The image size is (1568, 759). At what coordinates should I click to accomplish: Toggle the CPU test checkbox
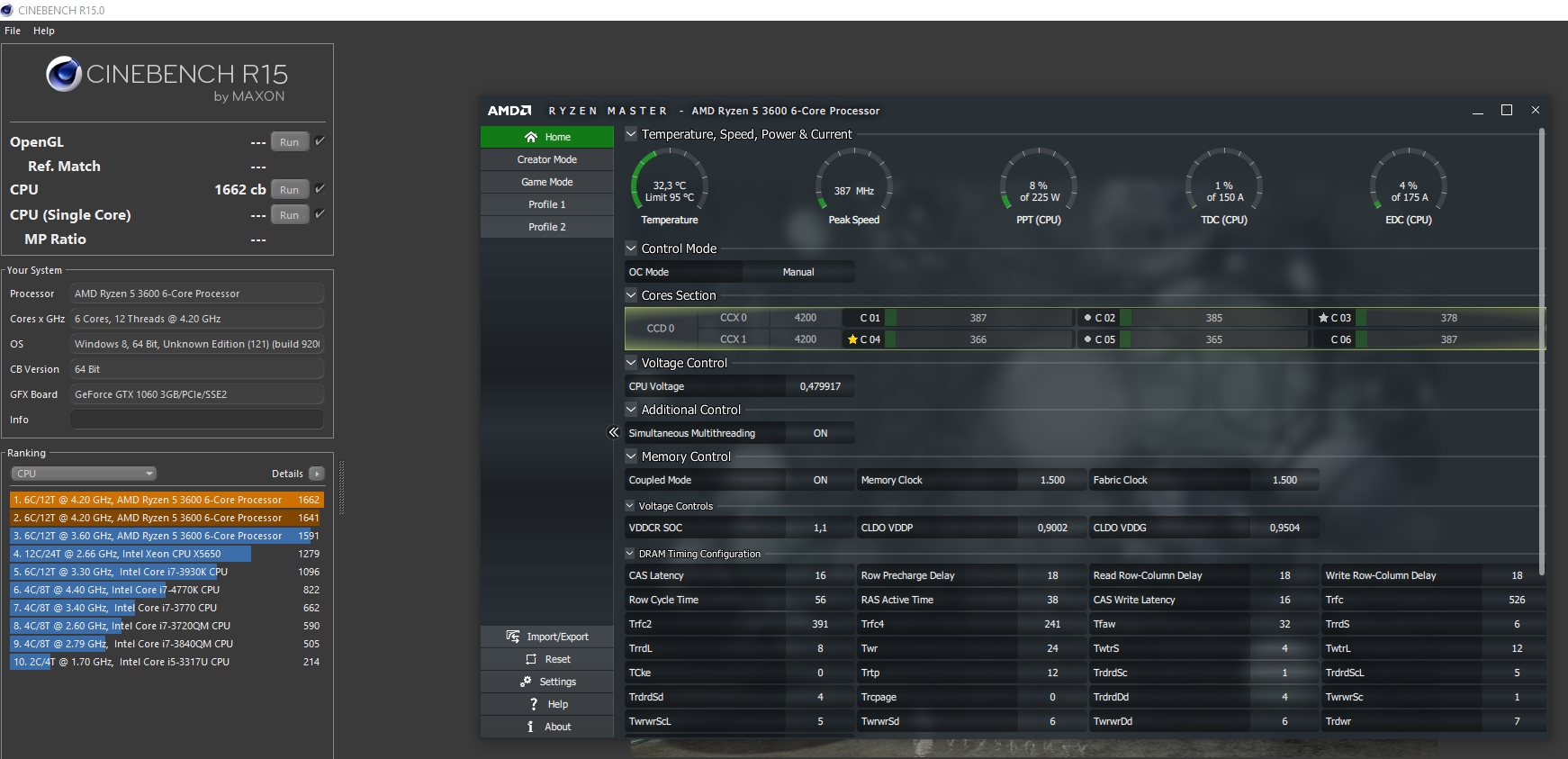pos(320,189)
